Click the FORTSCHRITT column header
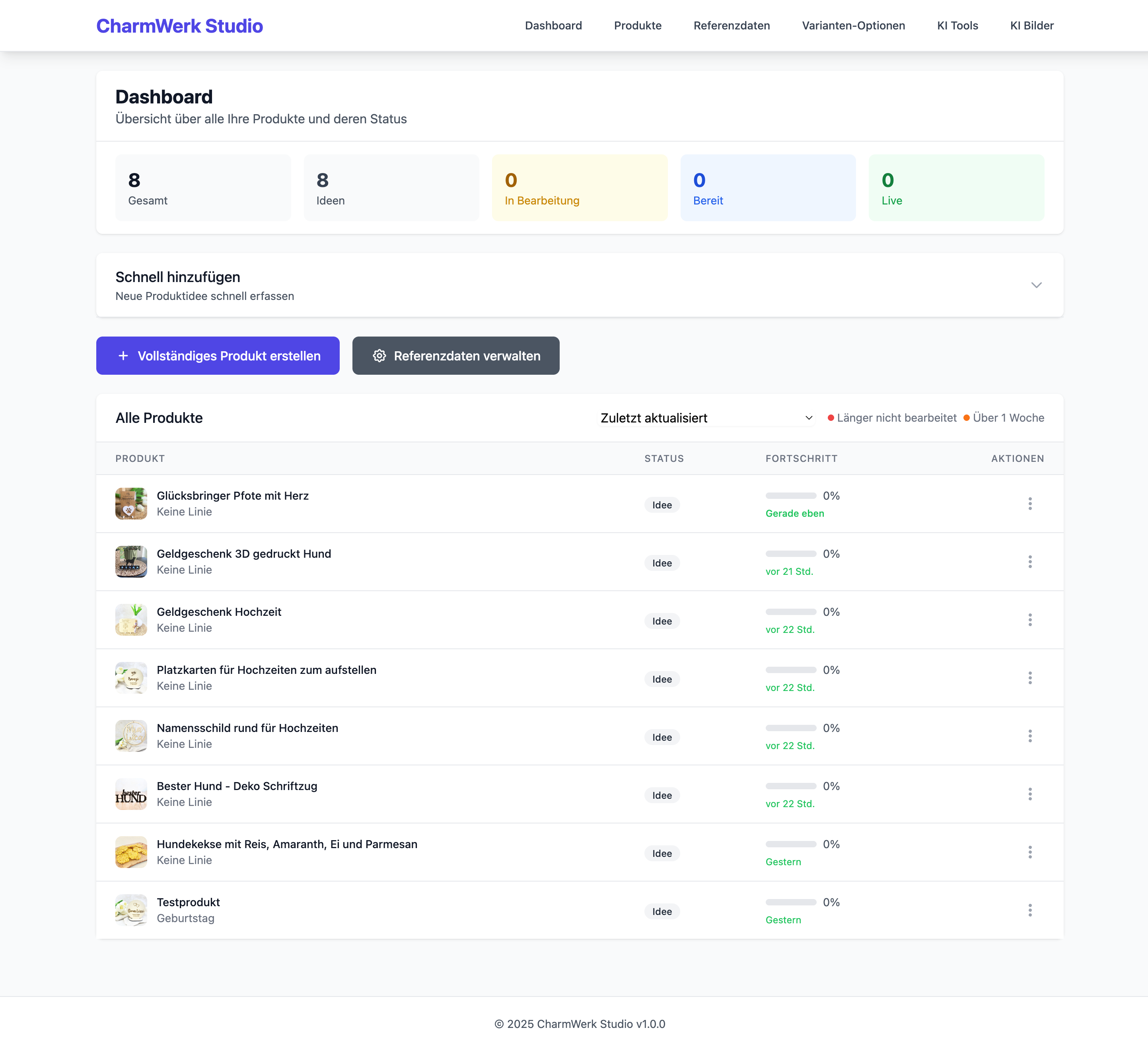The image size is (1148, 1051). pyautogui.click(x=801, y=459)
